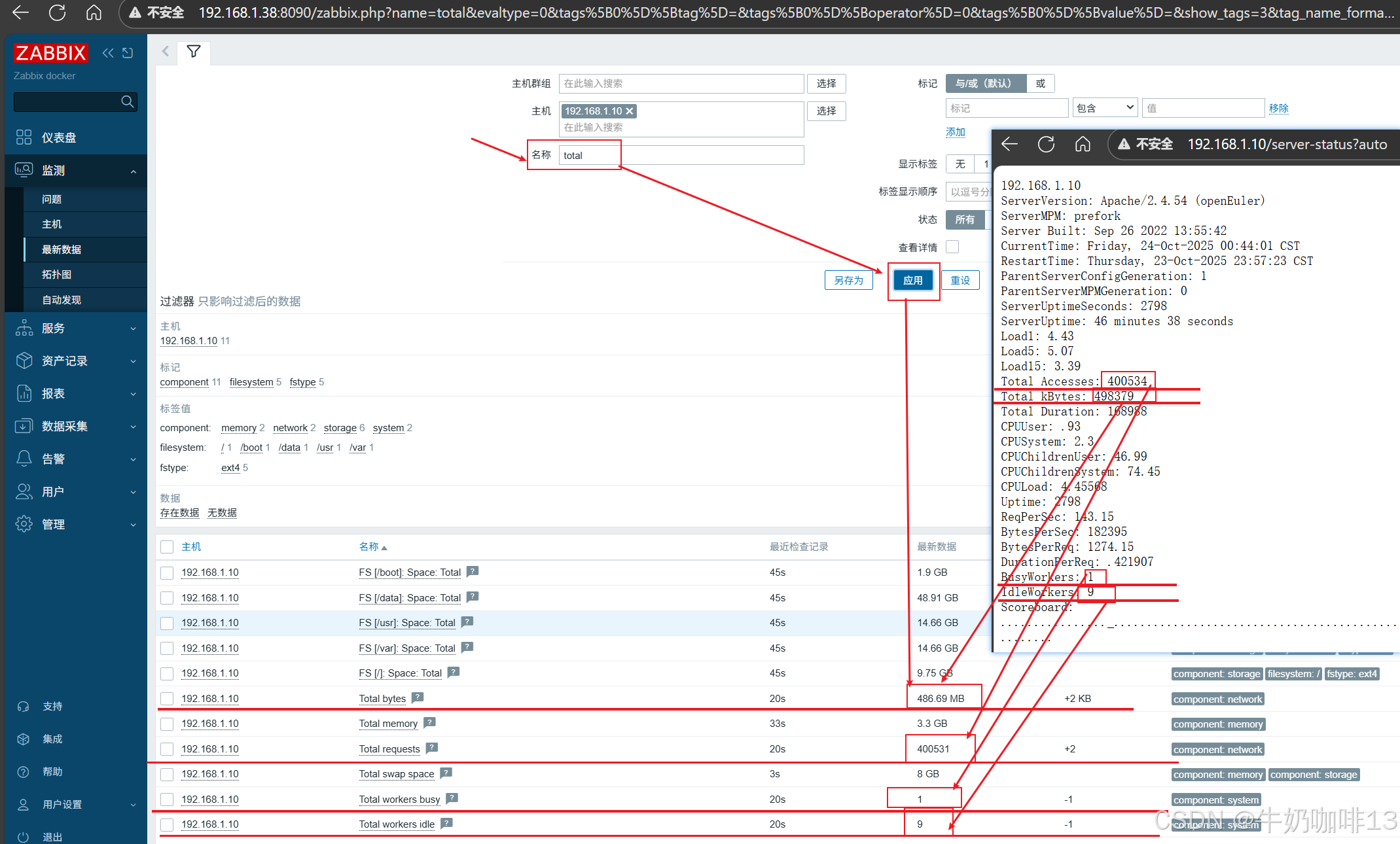The image size is (1400, 844).
Task: Enable the 查看详情 checkbox
Action: coord(952,247)
